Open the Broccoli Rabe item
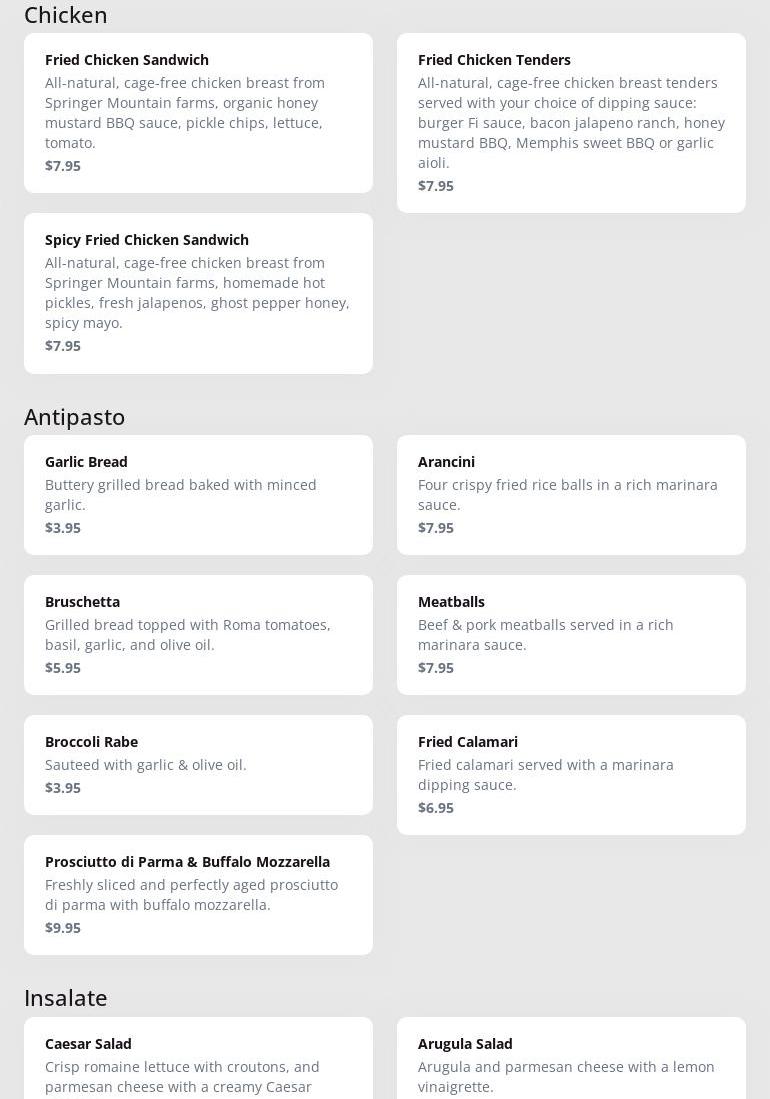This screenshot has width=770, height=1099. [198, 764]
